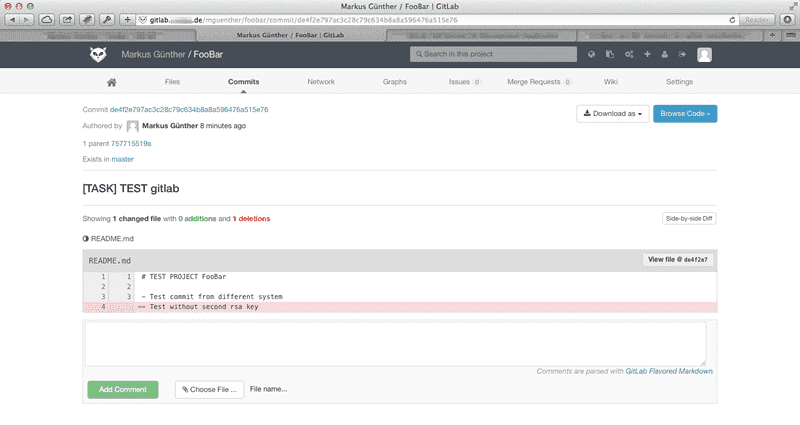
Task: Click the new project plus icon in header
Action: tap(647, 54)
